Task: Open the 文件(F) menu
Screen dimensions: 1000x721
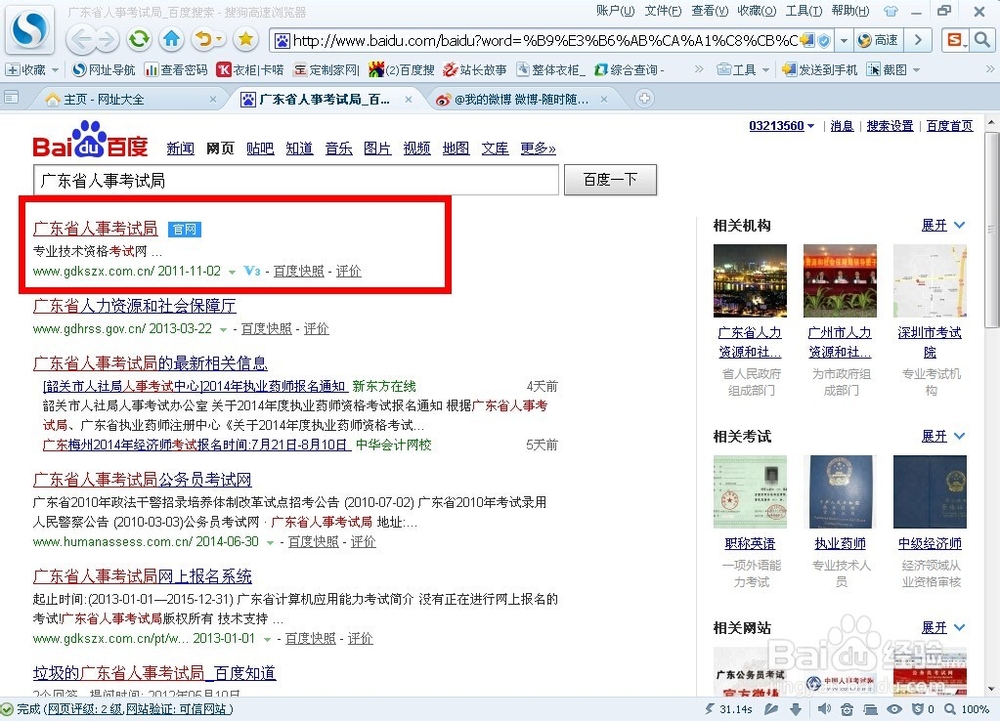Action: point(663,11)
